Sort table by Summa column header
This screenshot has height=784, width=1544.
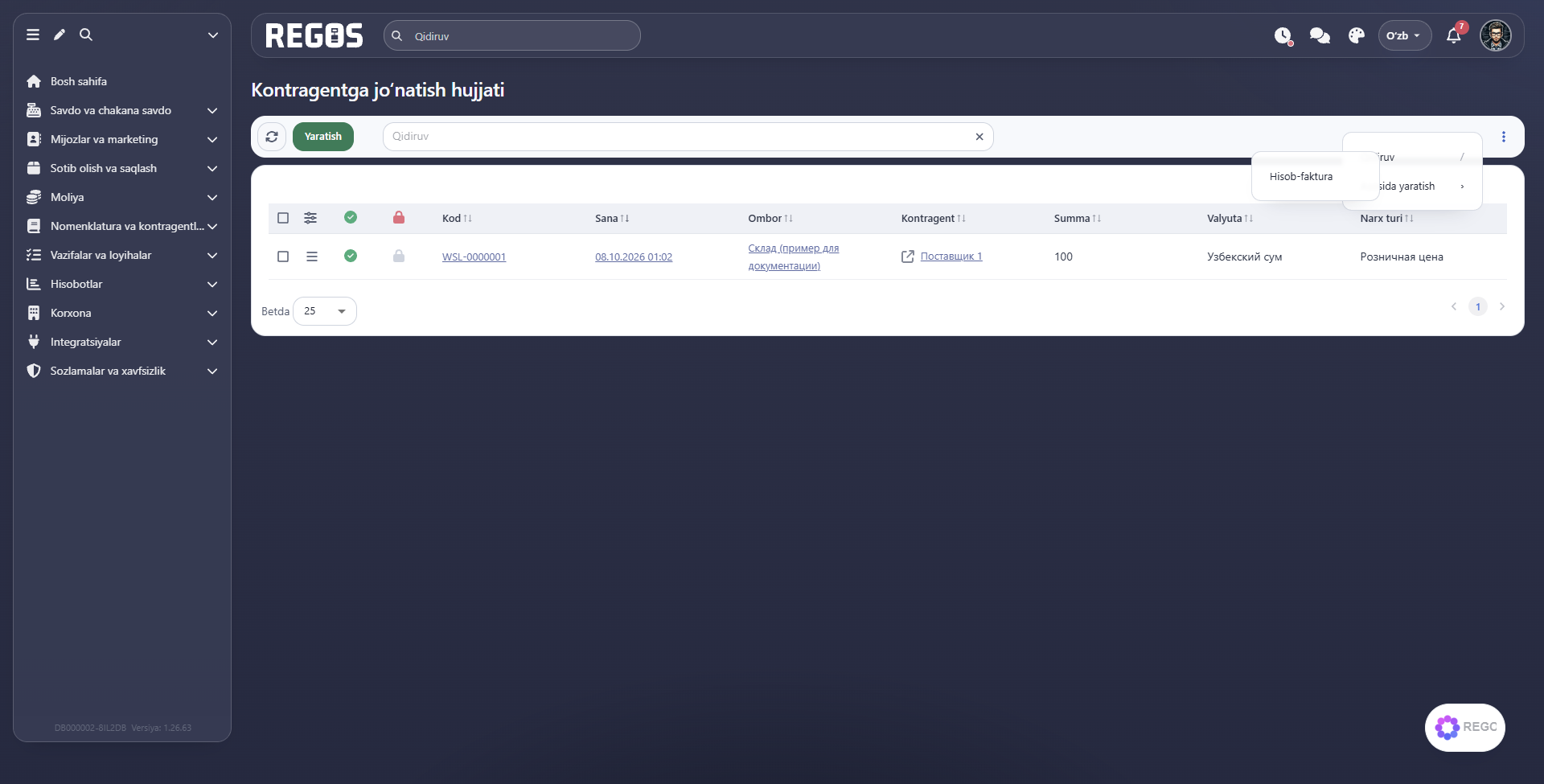pyautogui.click(x=1077, y=218)
